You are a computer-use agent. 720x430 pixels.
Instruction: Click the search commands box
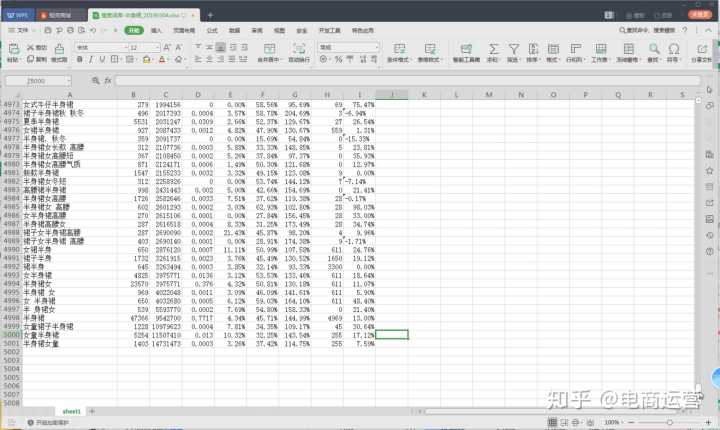[647, 30]
